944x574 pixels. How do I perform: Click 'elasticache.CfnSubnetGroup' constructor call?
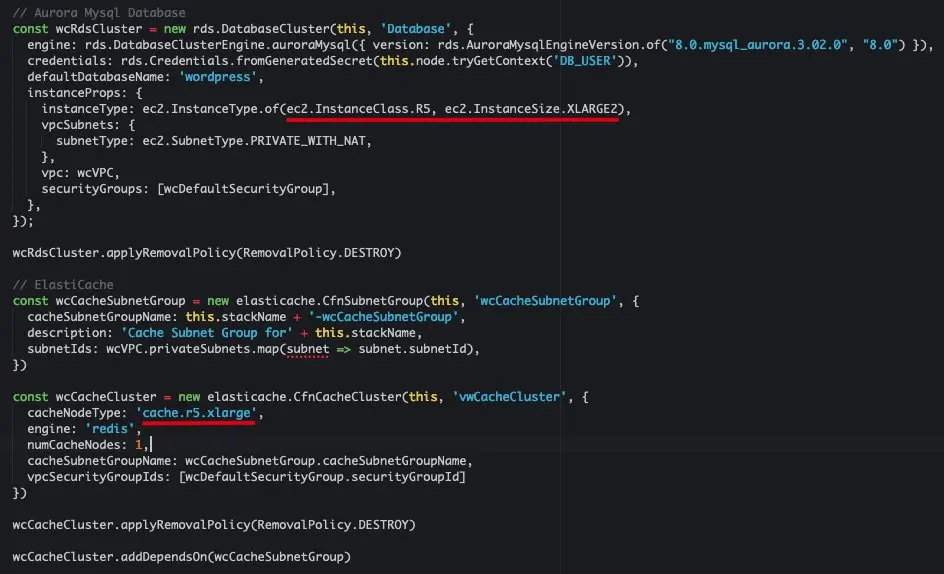330,301
